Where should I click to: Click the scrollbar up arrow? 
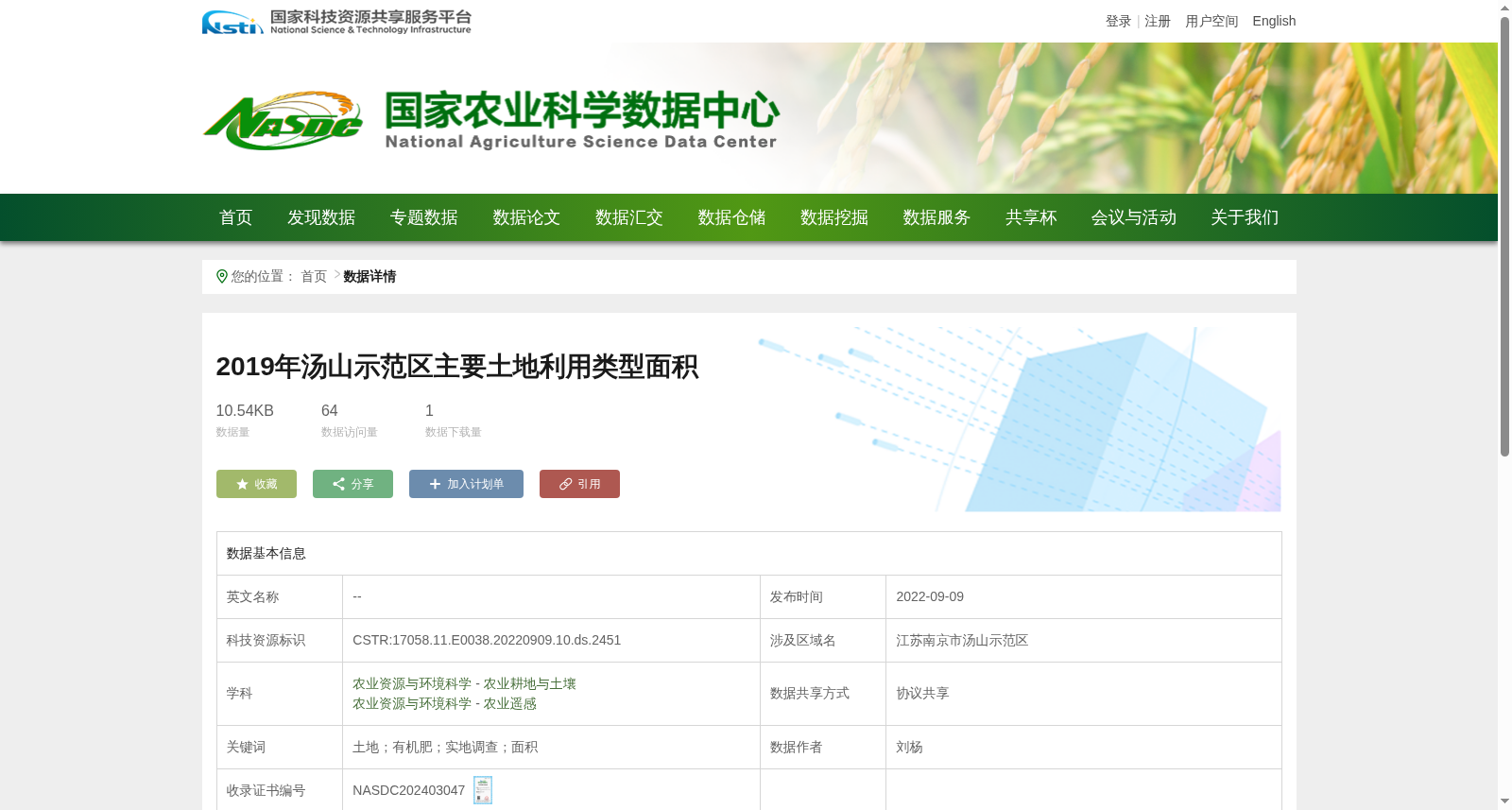pos(1504,8)
